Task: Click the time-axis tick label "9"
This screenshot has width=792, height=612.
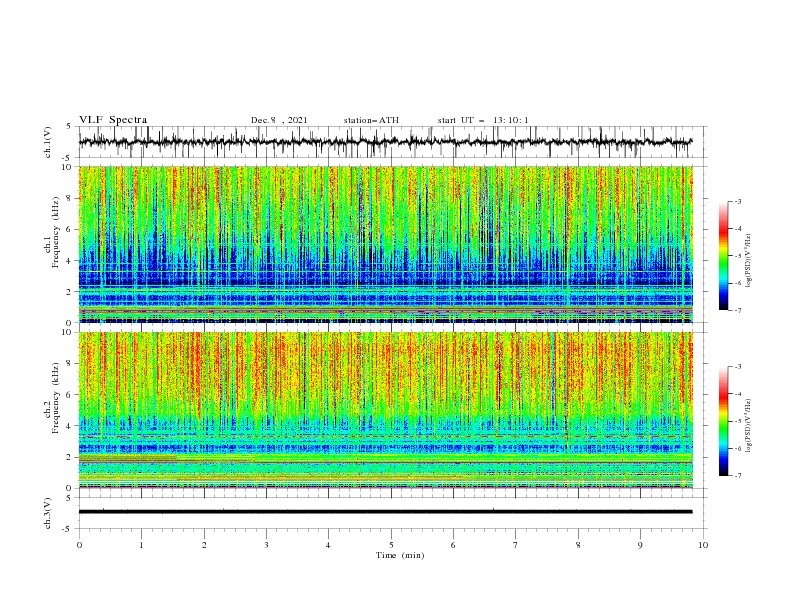Action: tap(640, 545)
